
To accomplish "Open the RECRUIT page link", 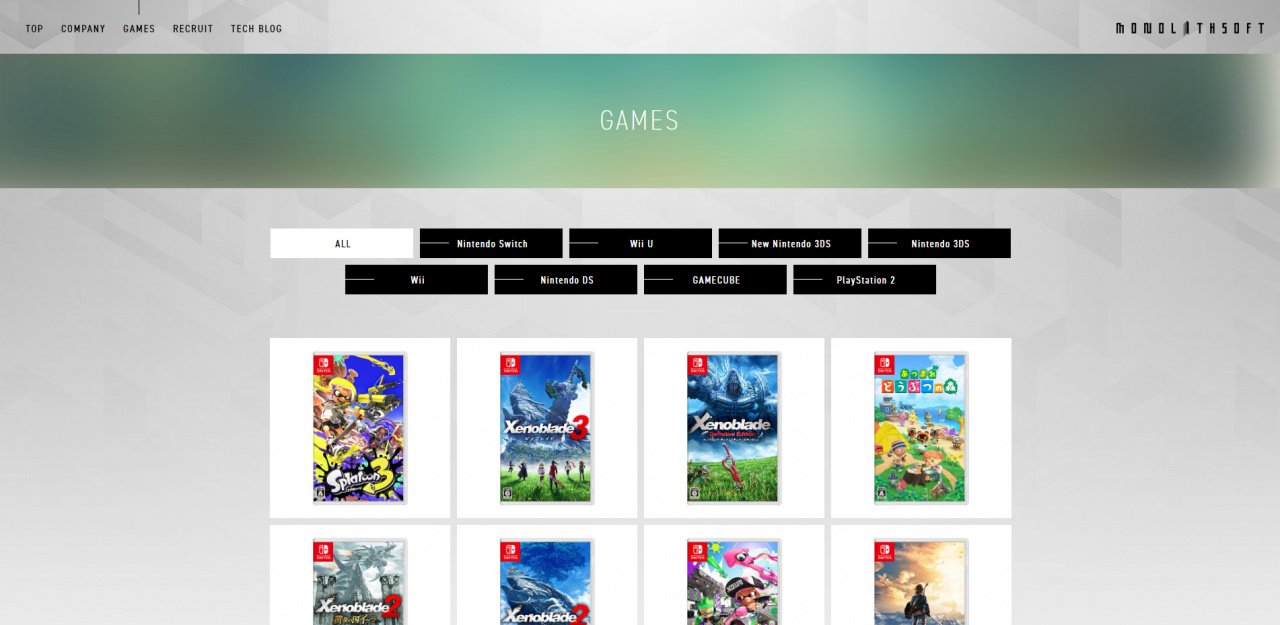I will [x=193, y=29].
